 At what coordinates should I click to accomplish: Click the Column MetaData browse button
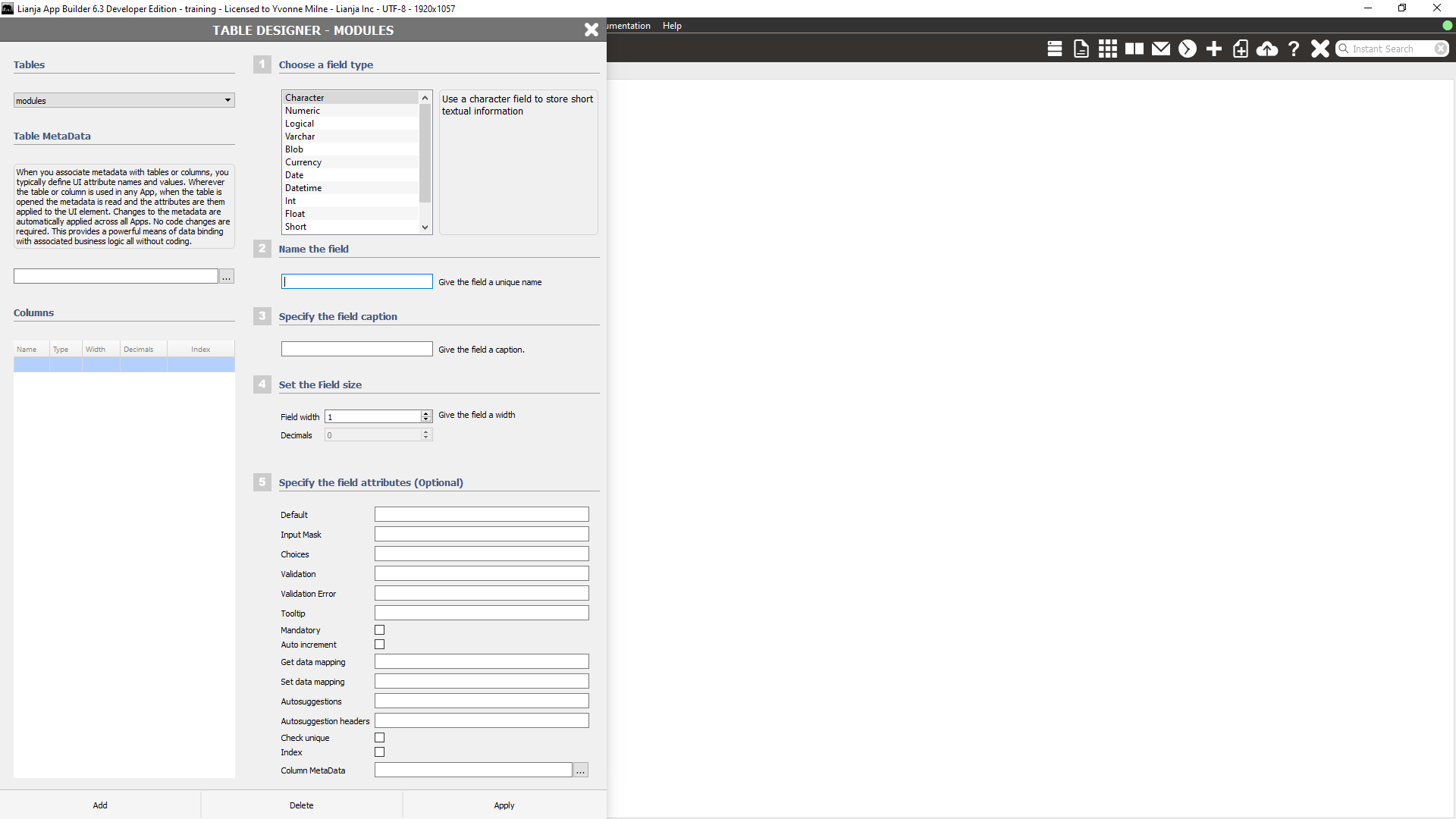pyautogui.click(x=580, y=770)
